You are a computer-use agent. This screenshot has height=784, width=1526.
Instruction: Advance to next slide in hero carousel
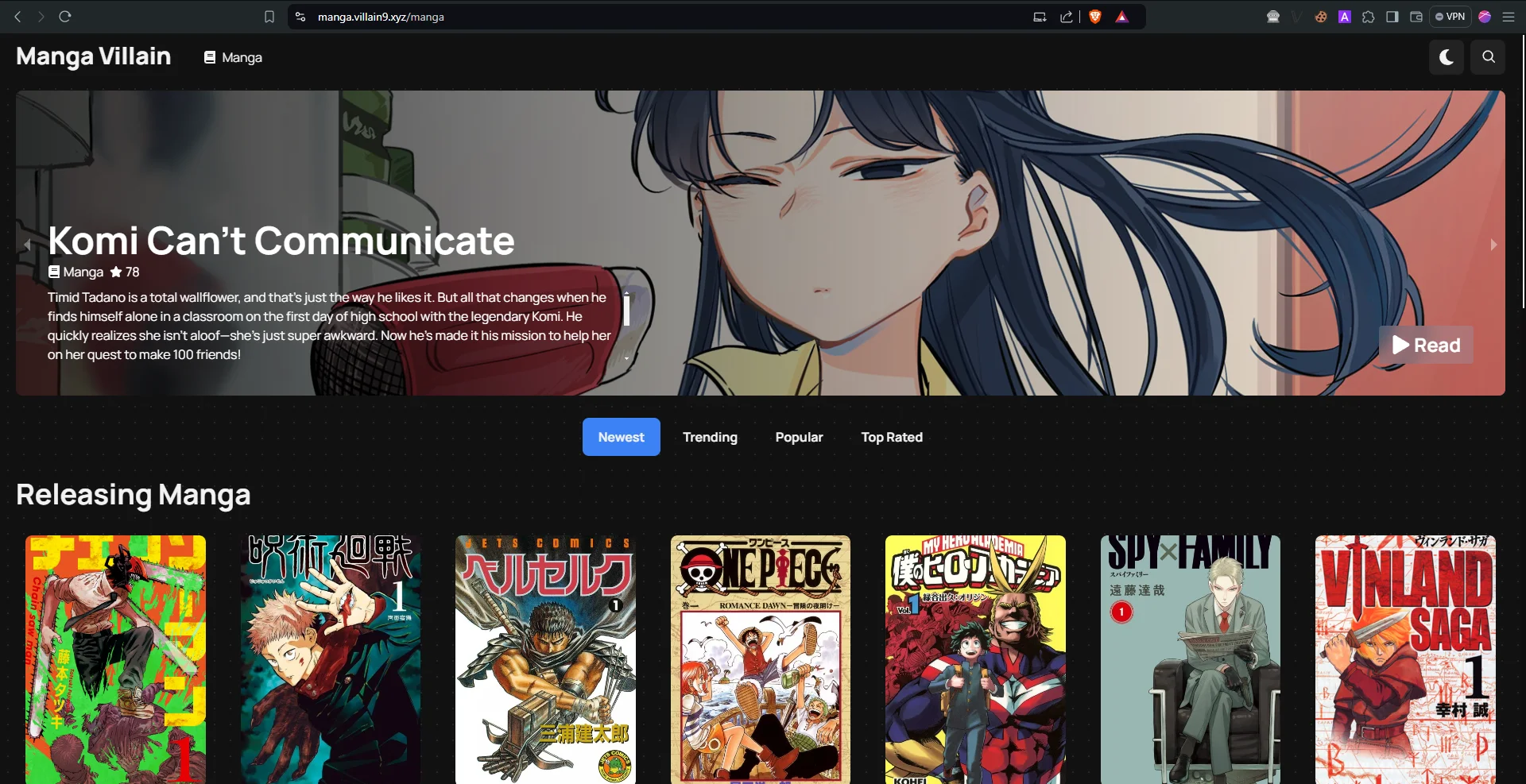pos(1493,245)
